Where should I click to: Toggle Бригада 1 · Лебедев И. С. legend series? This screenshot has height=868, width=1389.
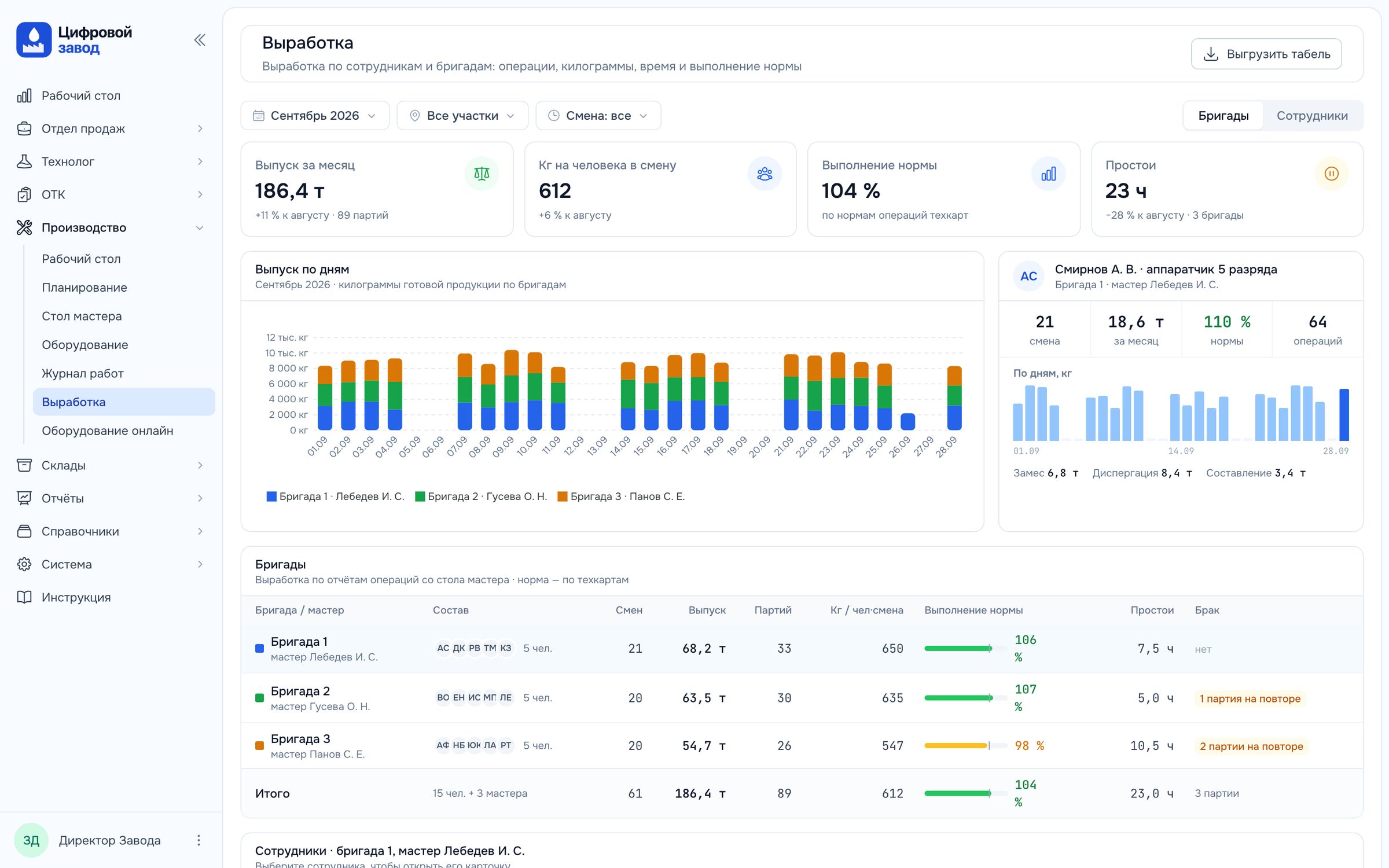click(335, 496)
